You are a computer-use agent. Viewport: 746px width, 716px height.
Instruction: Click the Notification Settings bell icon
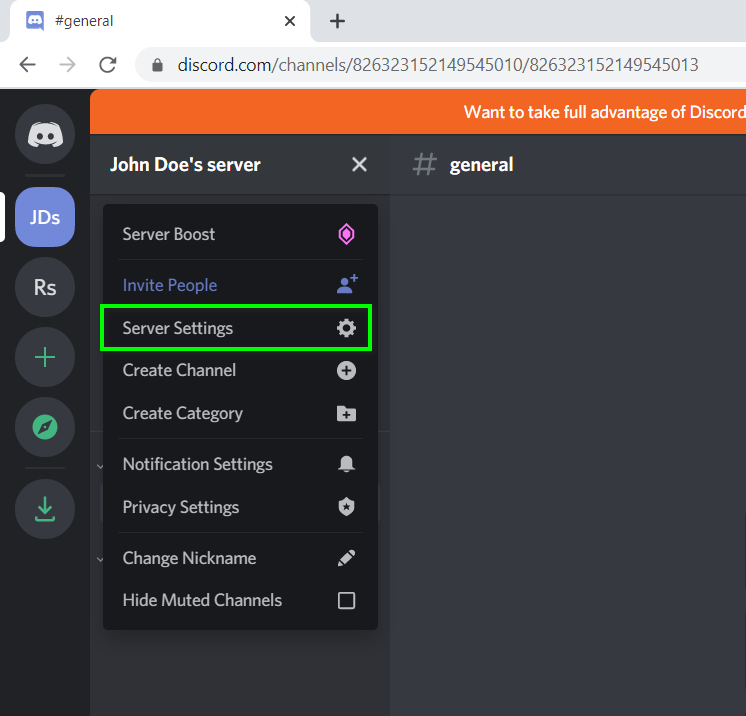click(346, 464)
